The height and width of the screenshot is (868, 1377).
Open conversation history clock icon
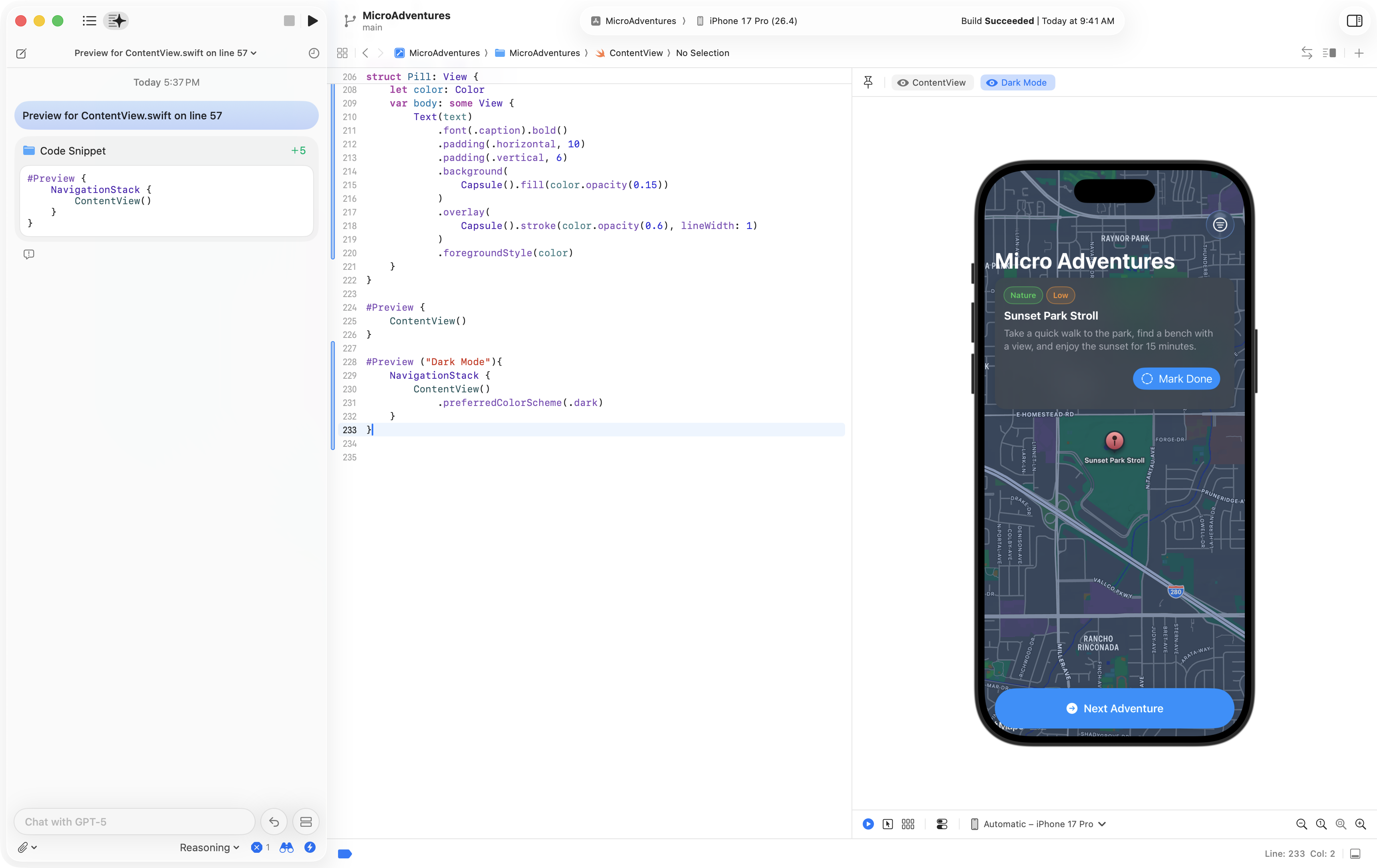pos(313,53)
